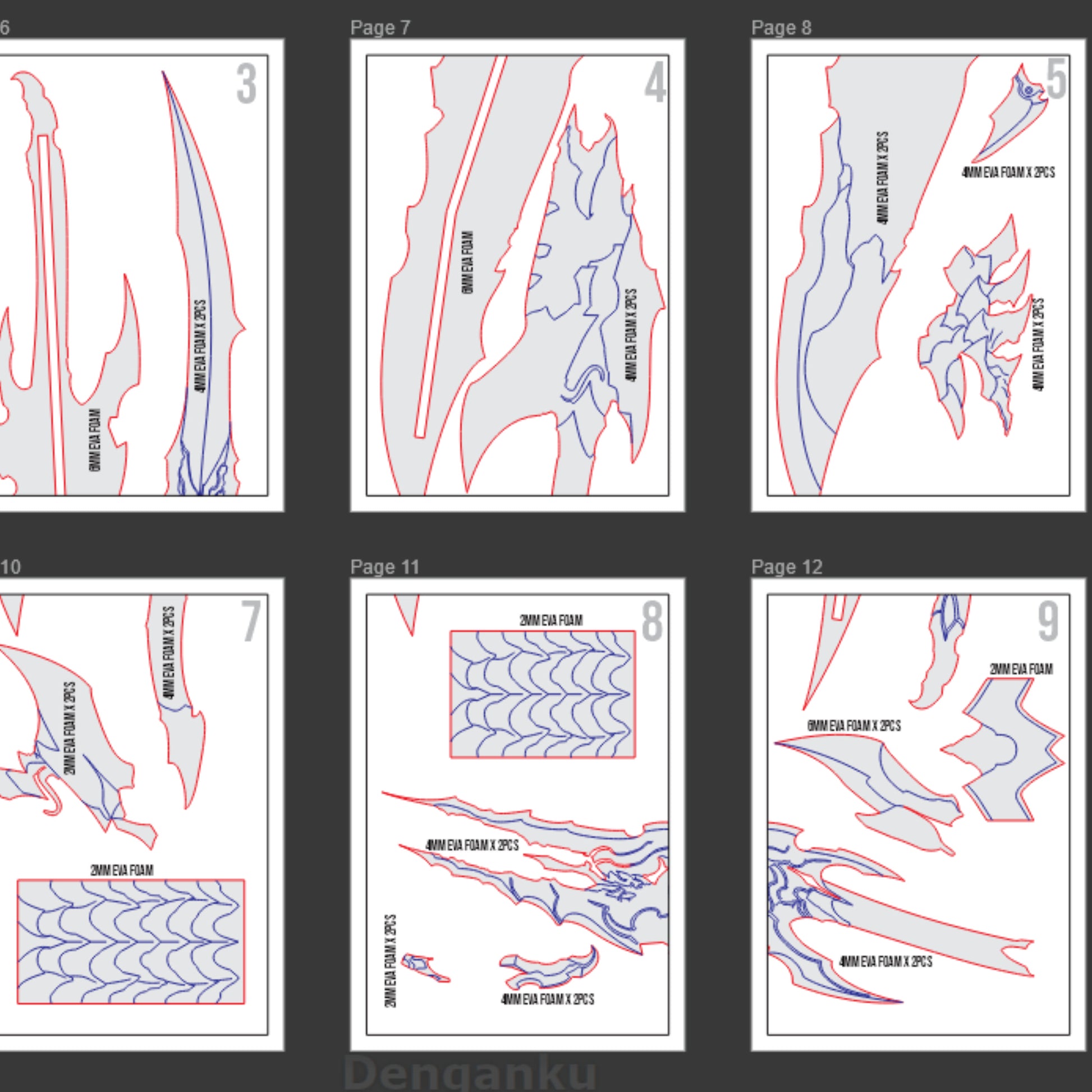The image size is (1092, 1092).
Task: Click the 'Page 8' label text
Action: (x=781, y=27)
